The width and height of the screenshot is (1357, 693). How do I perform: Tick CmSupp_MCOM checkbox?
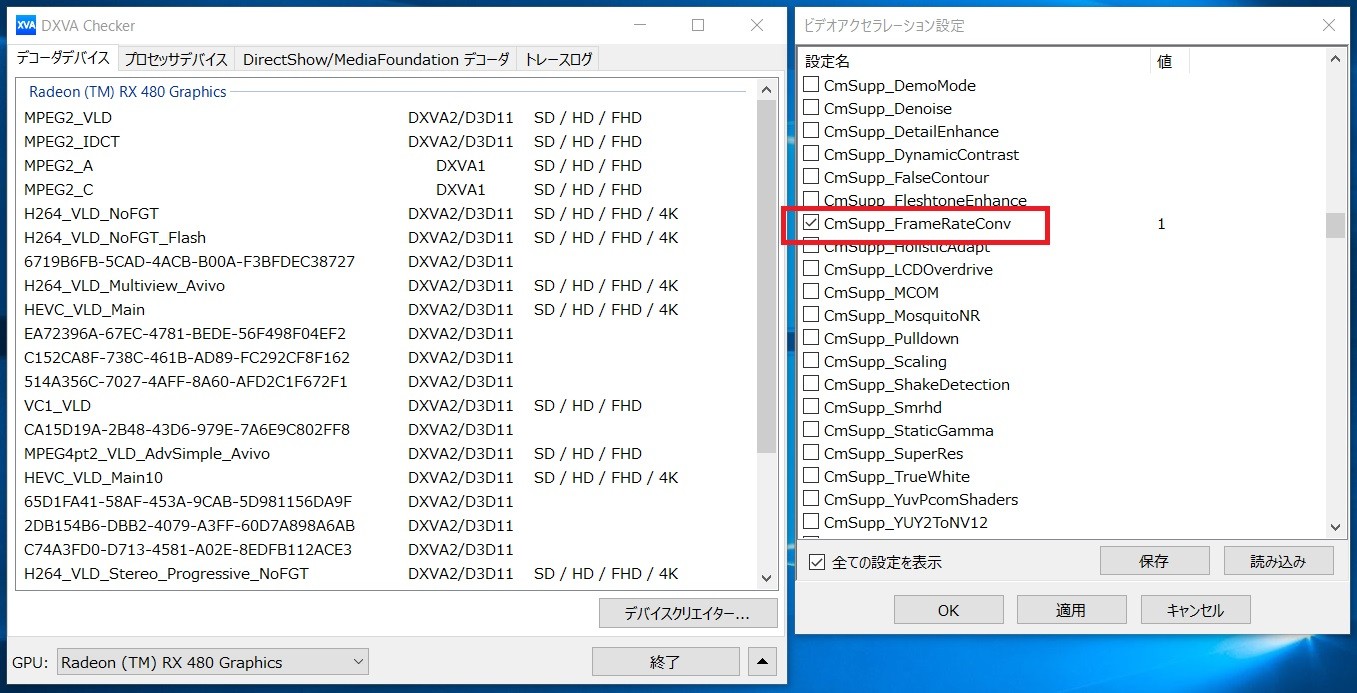(811, 292)
